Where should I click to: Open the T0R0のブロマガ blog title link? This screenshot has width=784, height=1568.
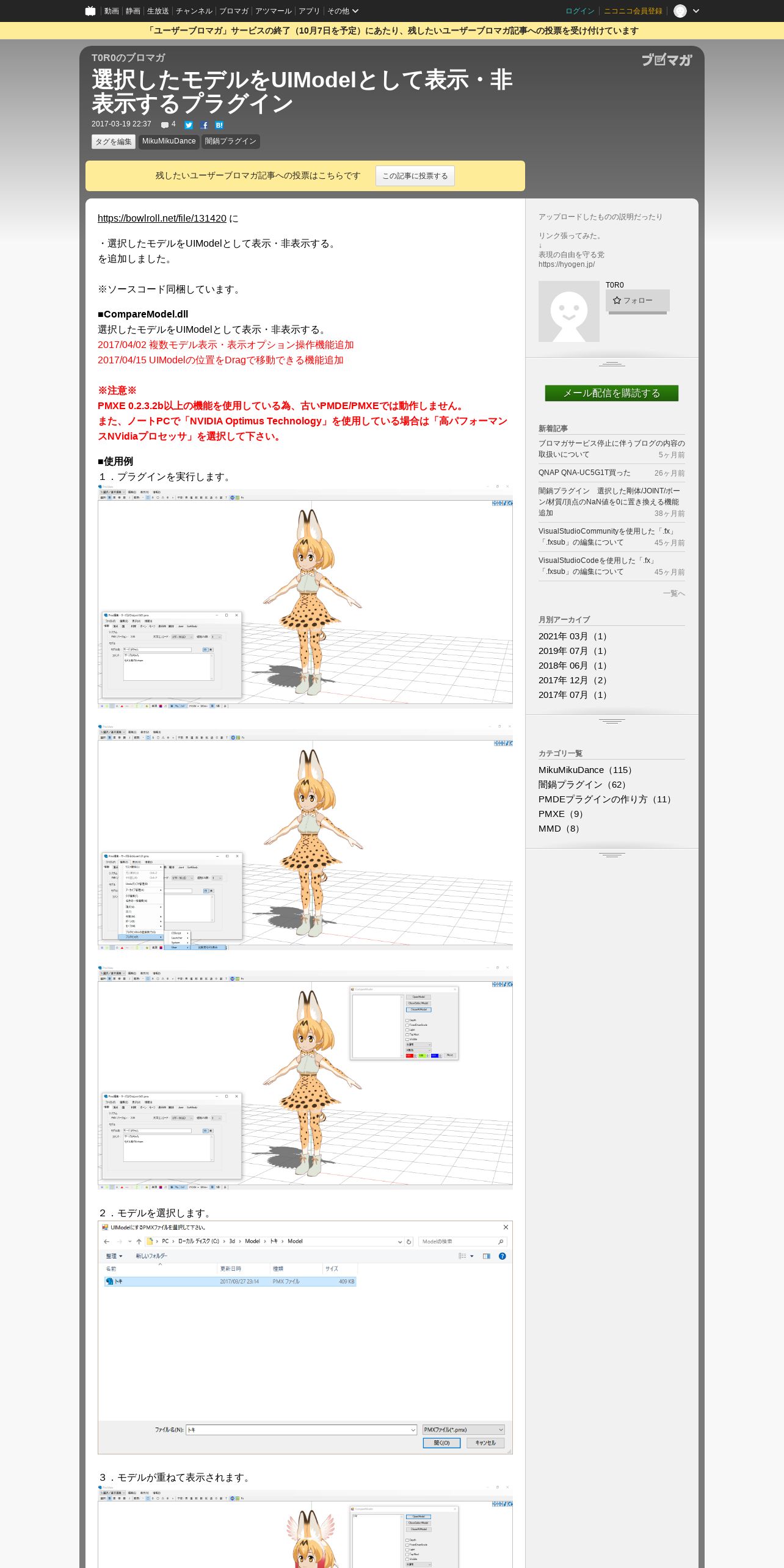[128, 58]
